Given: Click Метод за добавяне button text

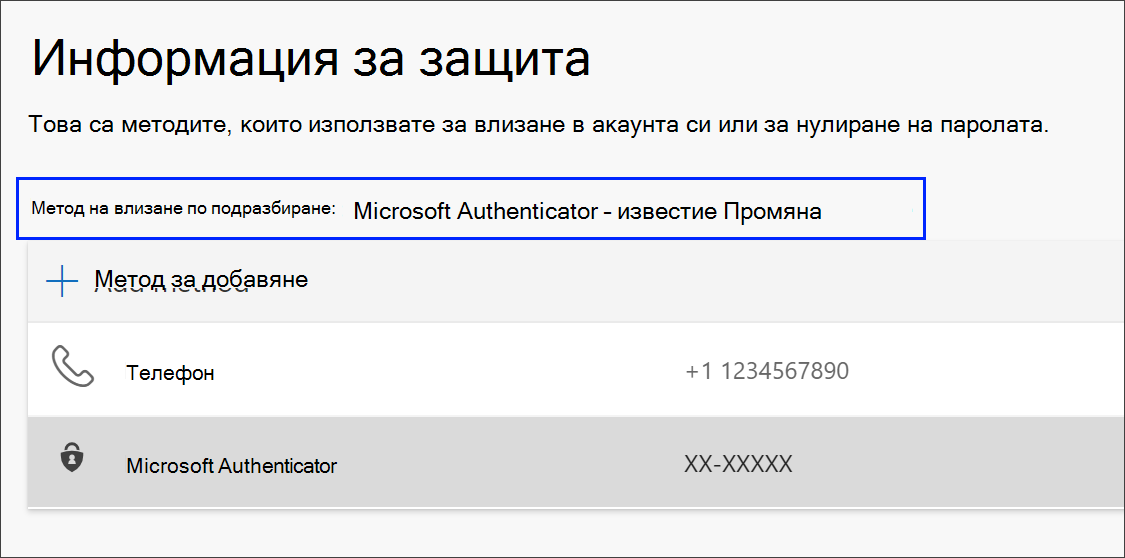Looking at the screenshot, I should (x=202, y=279).
